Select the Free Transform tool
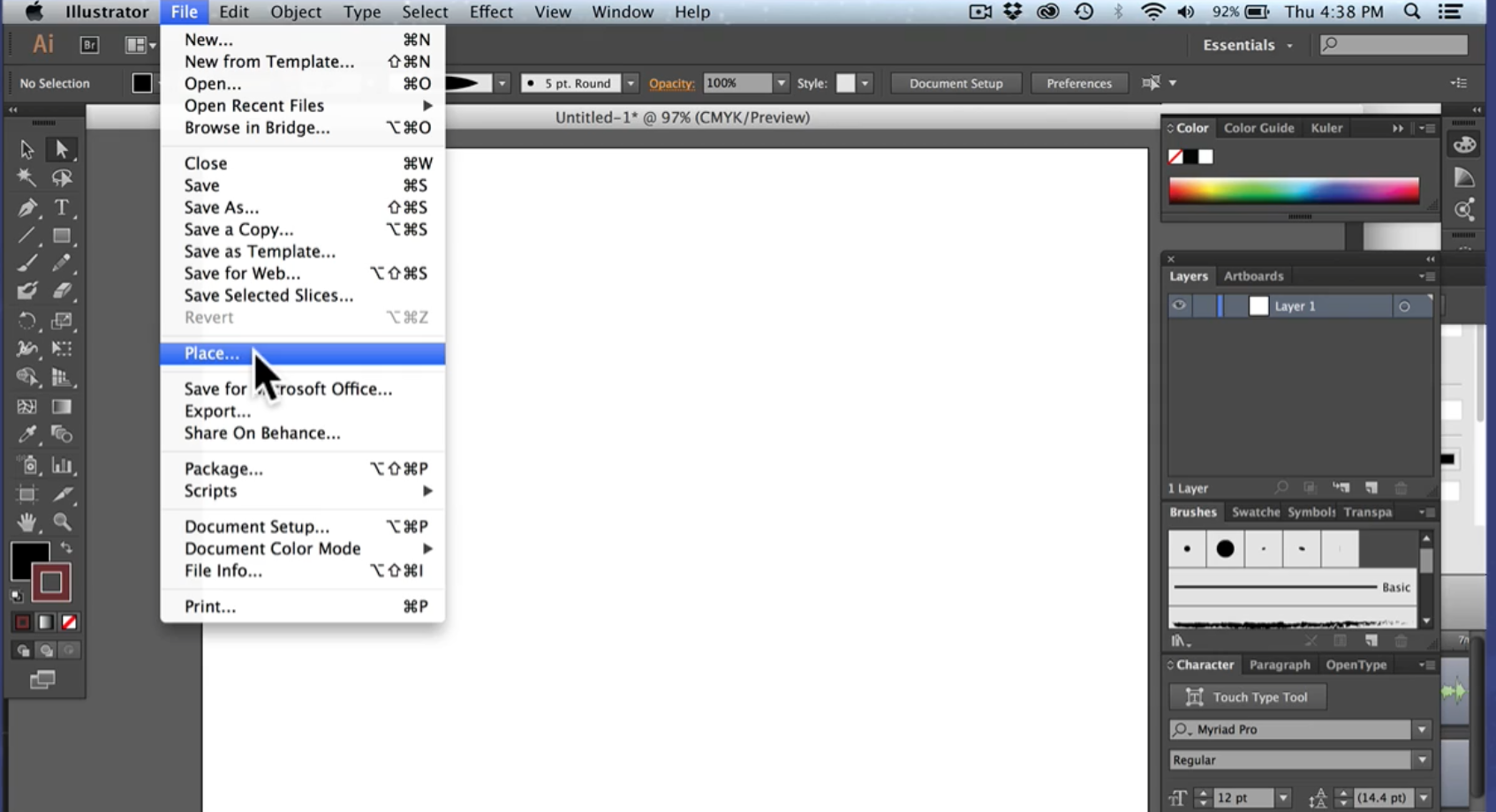This screenshot has width=1496, height=812. pos(61,349)
